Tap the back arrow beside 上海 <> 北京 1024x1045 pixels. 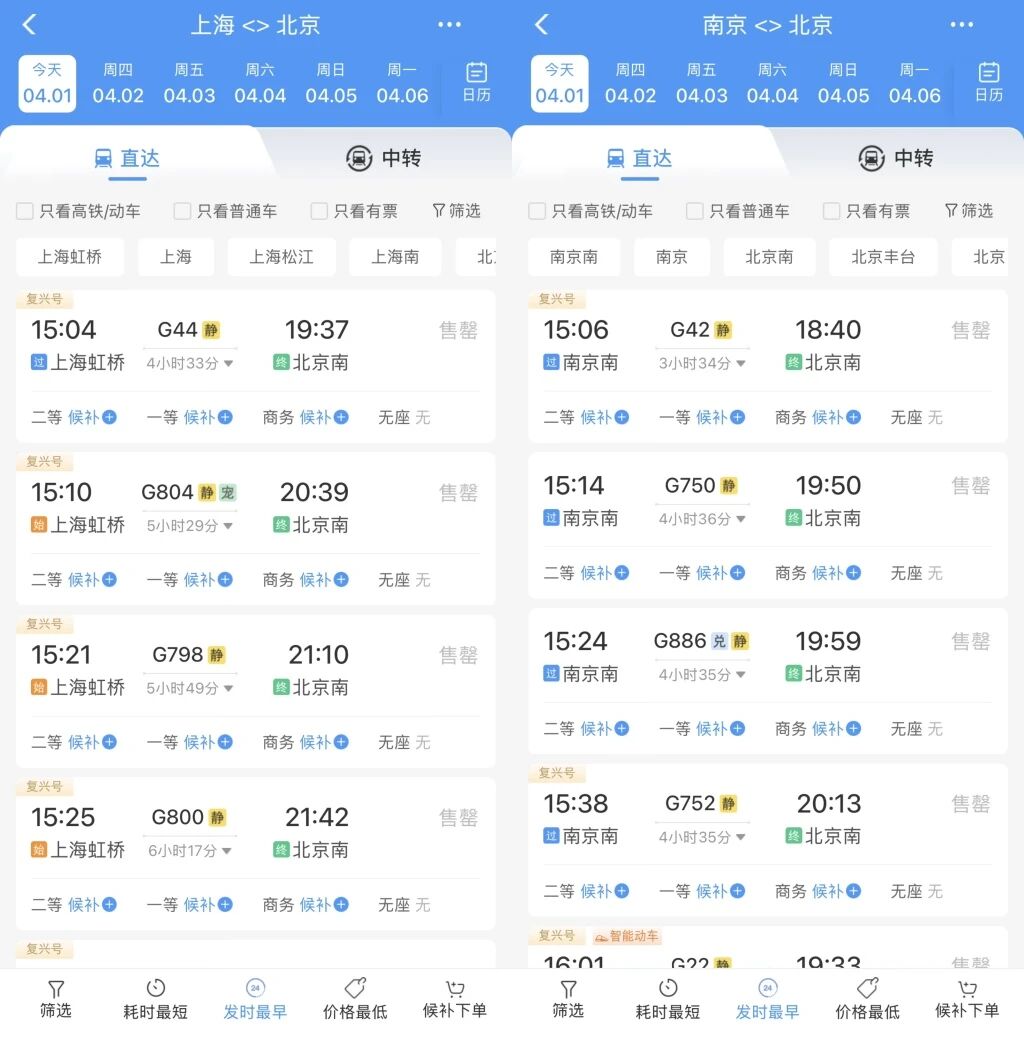[x=29, y=25]
